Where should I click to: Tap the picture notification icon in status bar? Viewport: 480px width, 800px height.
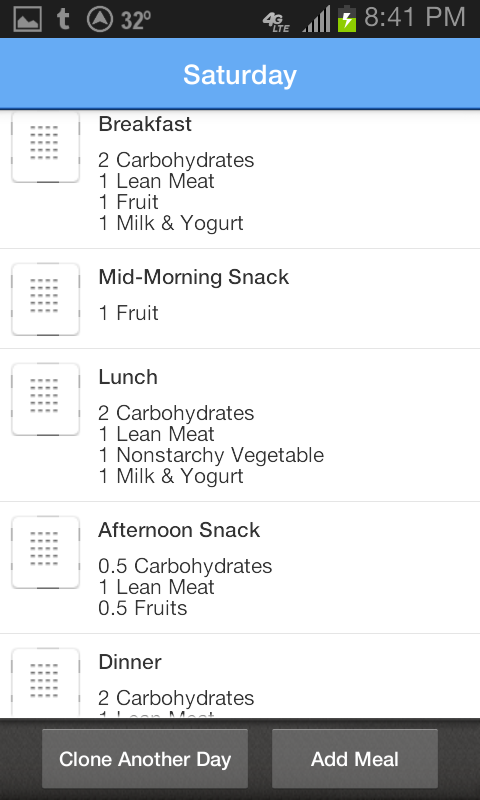click(x=28, y=20)
